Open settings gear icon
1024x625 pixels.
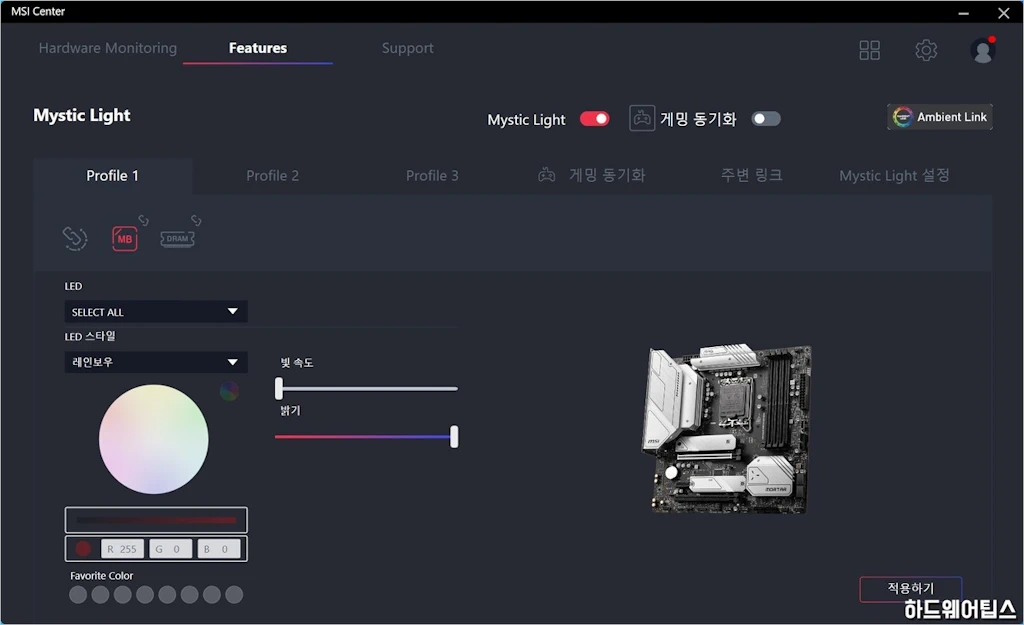925,50
